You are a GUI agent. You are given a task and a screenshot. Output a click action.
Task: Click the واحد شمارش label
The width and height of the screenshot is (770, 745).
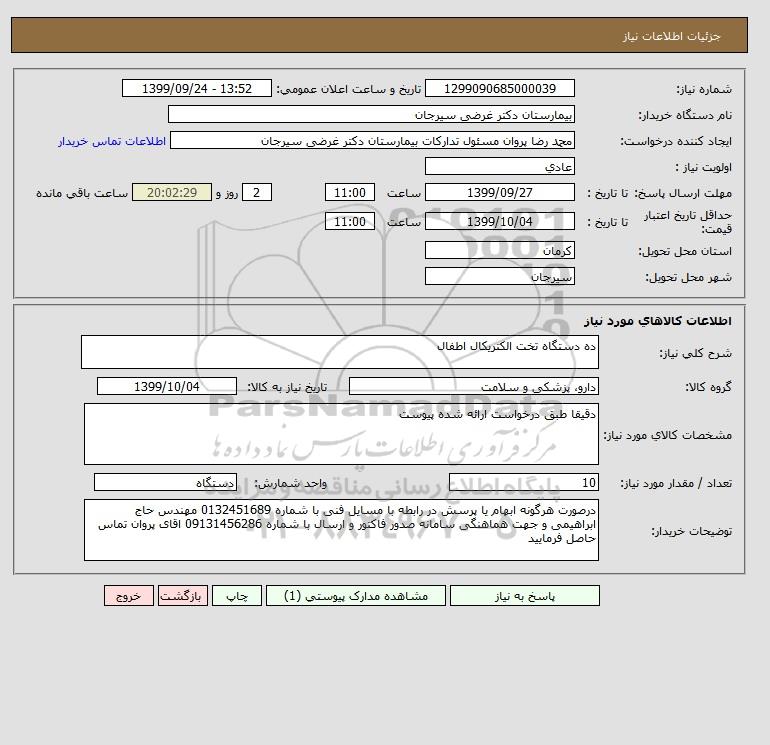click(x=291, y=483)
